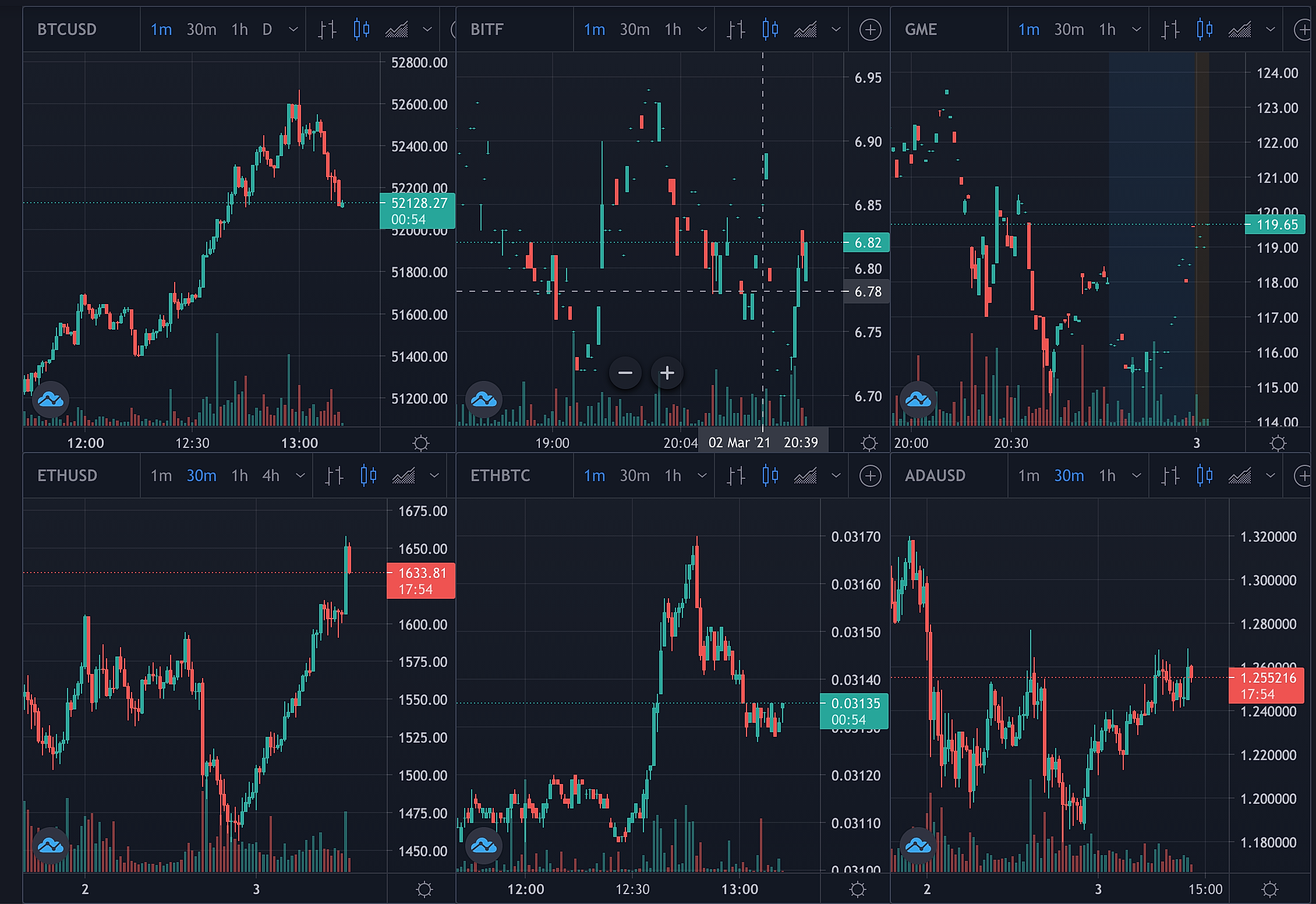
Task: Zoom in BITF chart with plus button
Action: point(667,373)
